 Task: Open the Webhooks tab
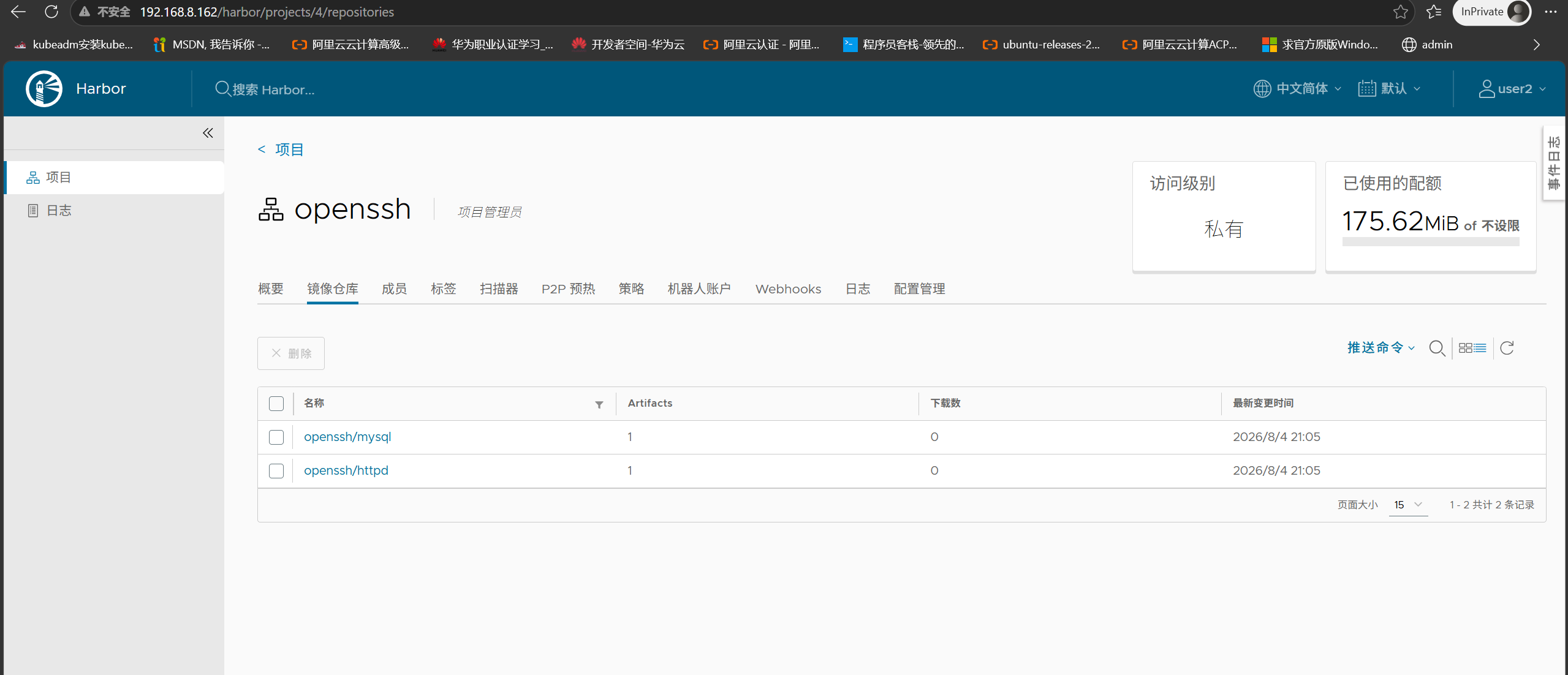[x=788, y=289]
